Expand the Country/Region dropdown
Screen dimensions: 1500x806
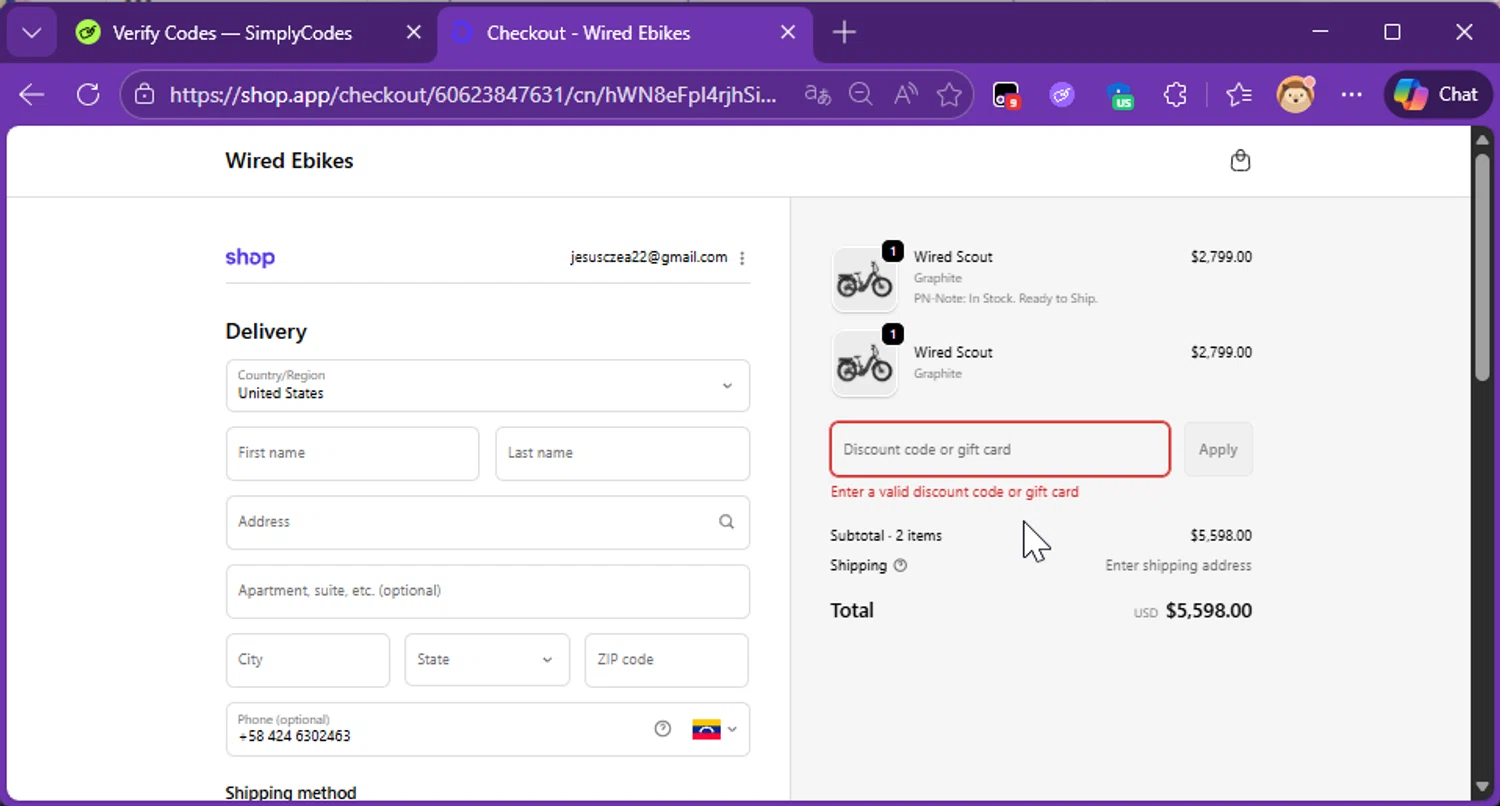(488, 385)
